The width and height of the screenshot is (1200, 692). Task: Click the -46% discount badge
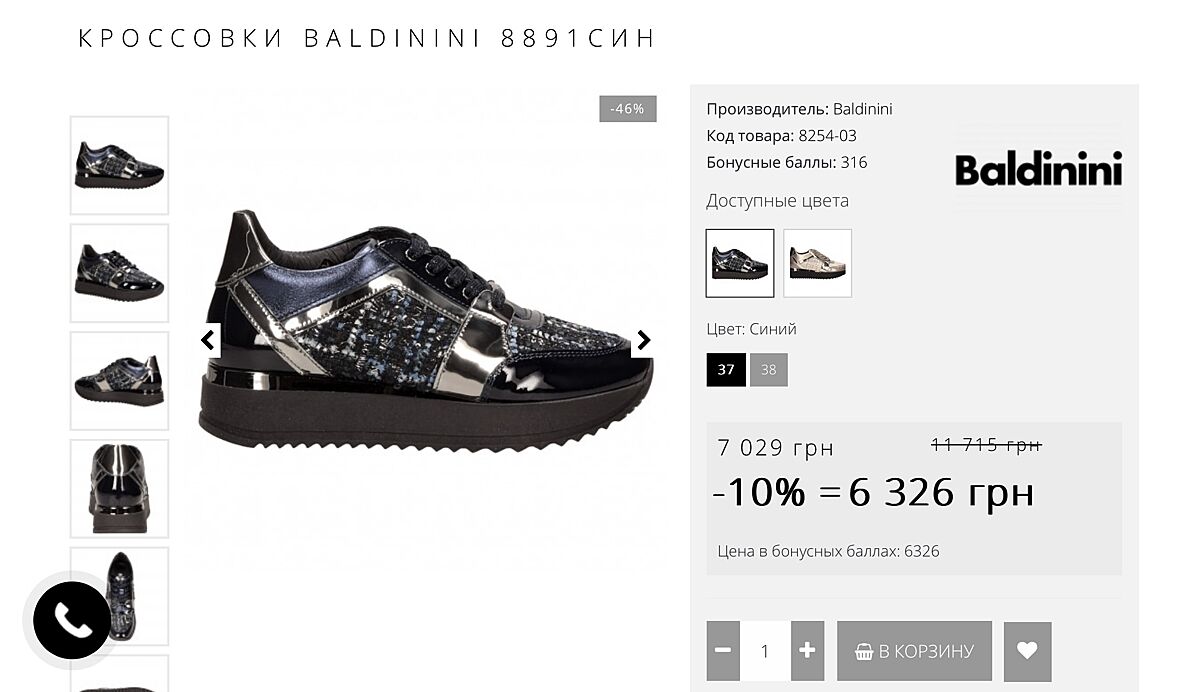coord(628,109)
